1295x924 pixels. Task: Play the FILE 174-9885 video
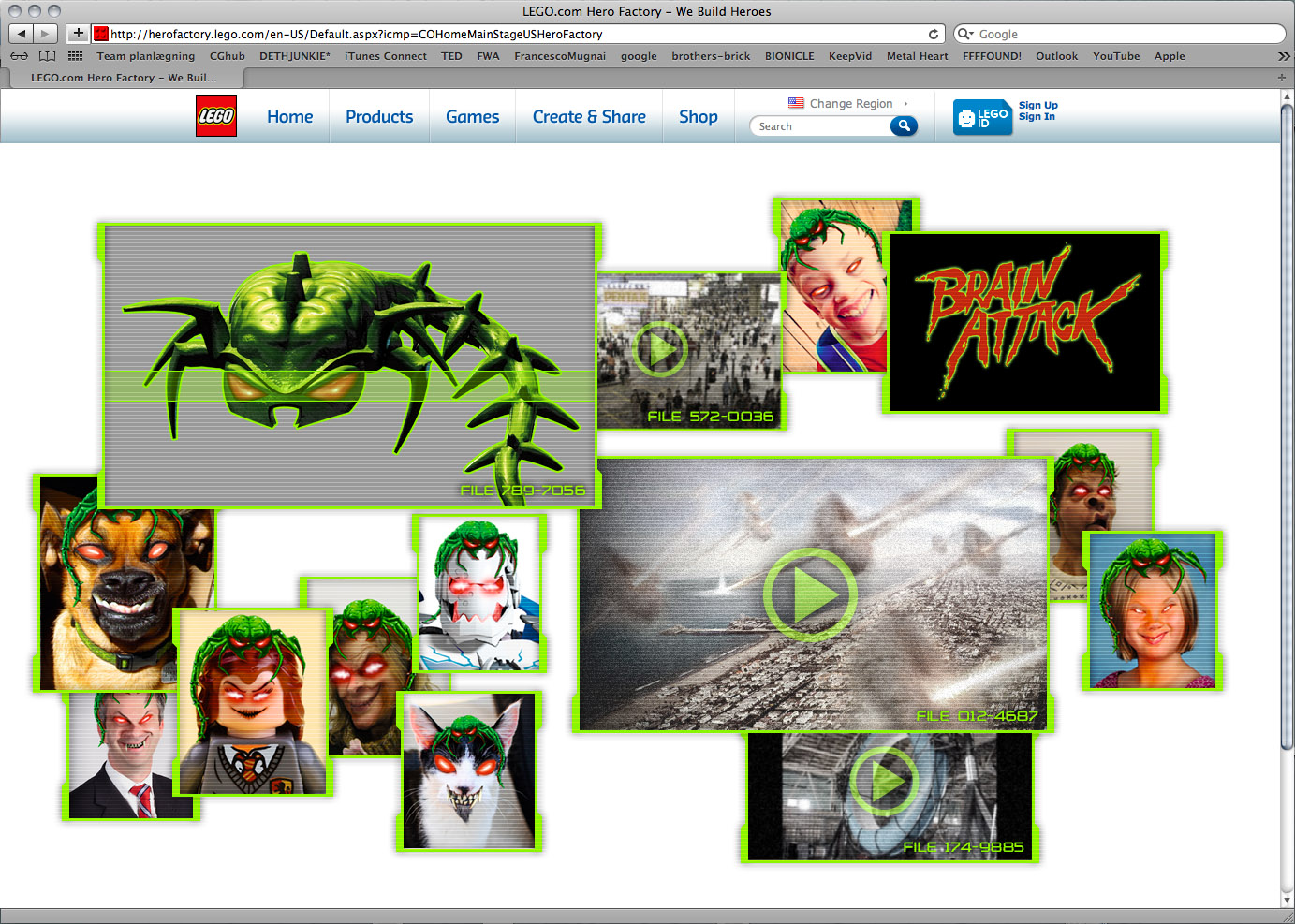coord(883,779)
